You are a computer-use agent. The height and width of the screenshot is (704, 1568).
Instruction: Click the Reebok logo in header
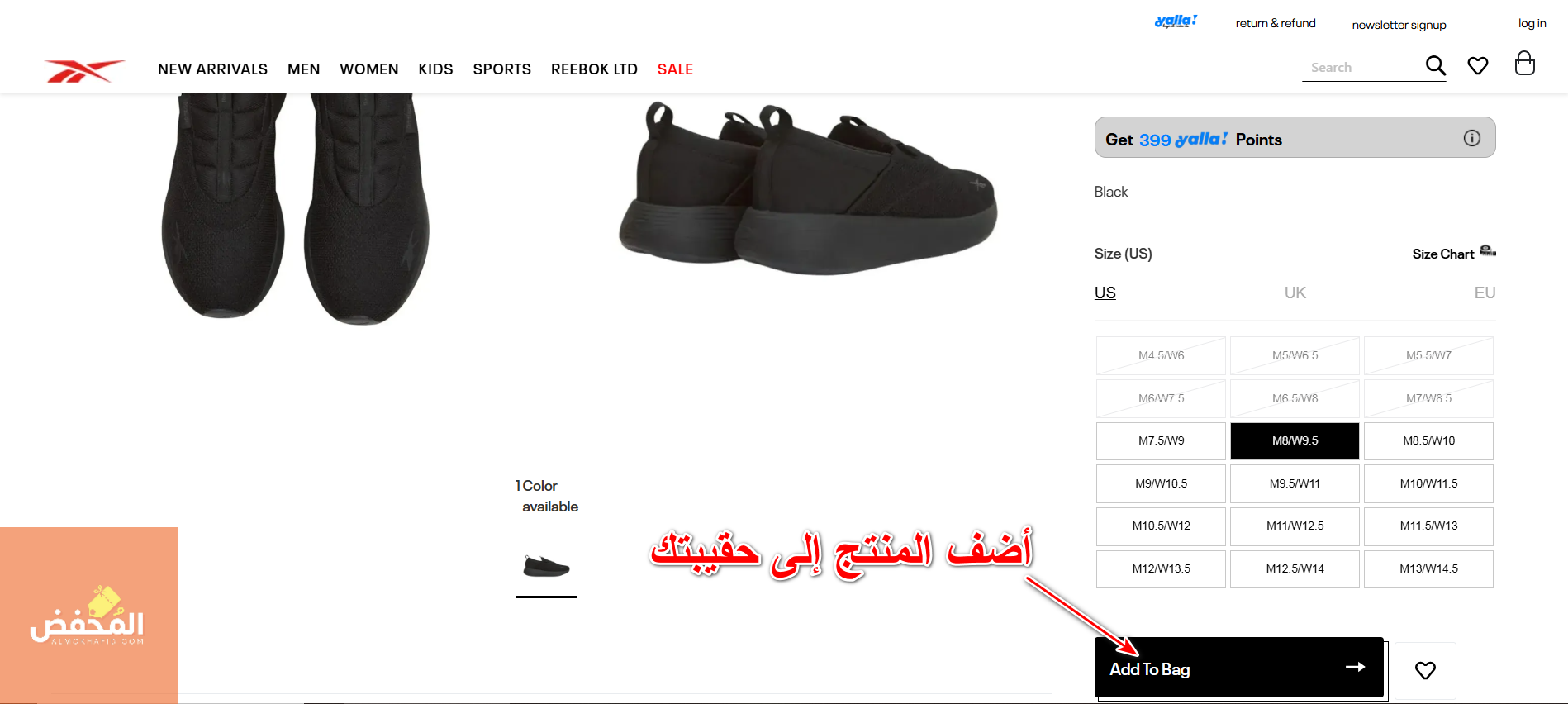click(x=84, y=71)
